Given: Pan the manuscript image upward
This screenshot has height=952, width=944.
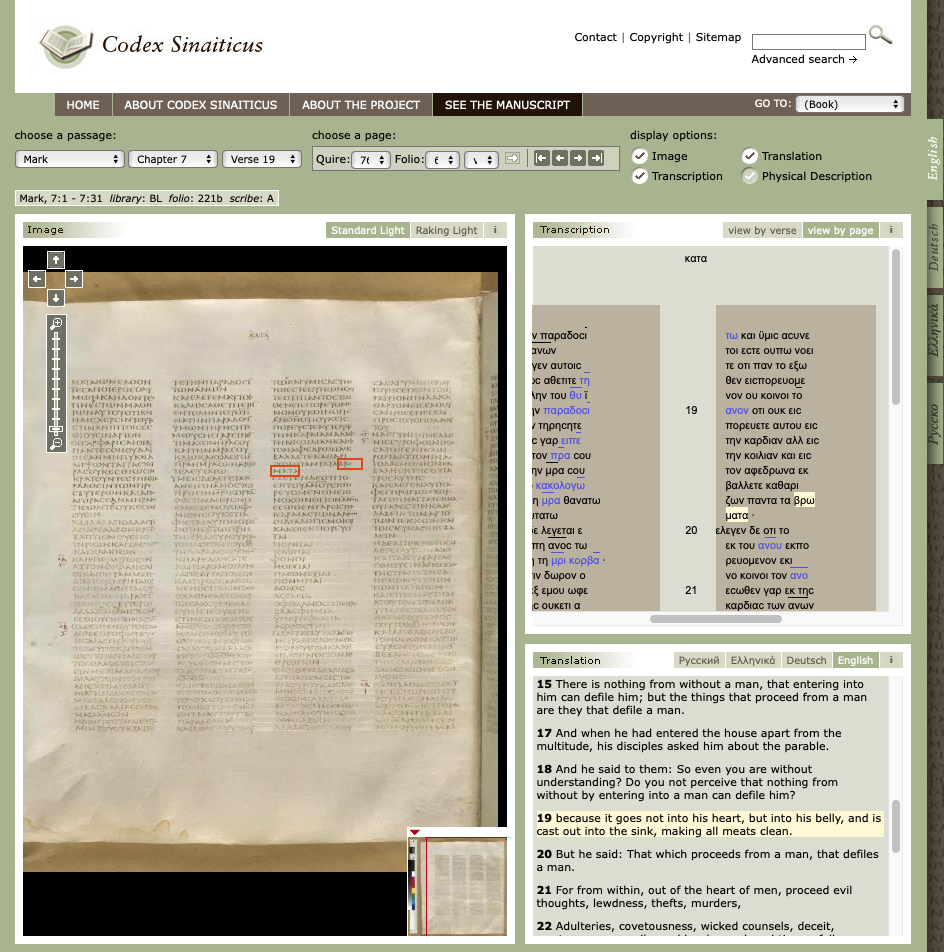Looking at the screenshot, I should (x=56, y=260).
